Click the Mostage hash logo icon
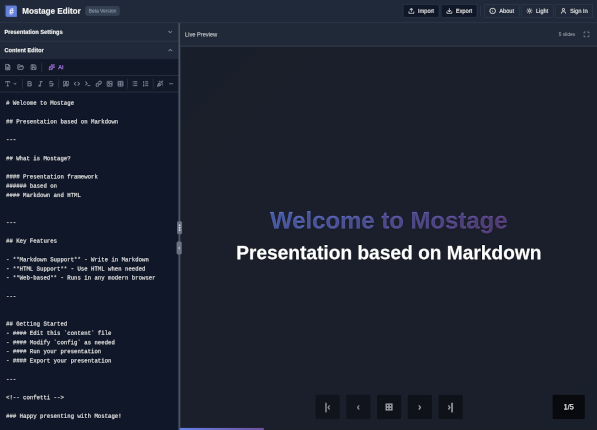597x430 pixels. pyautogui.click(x=11, y=11)
